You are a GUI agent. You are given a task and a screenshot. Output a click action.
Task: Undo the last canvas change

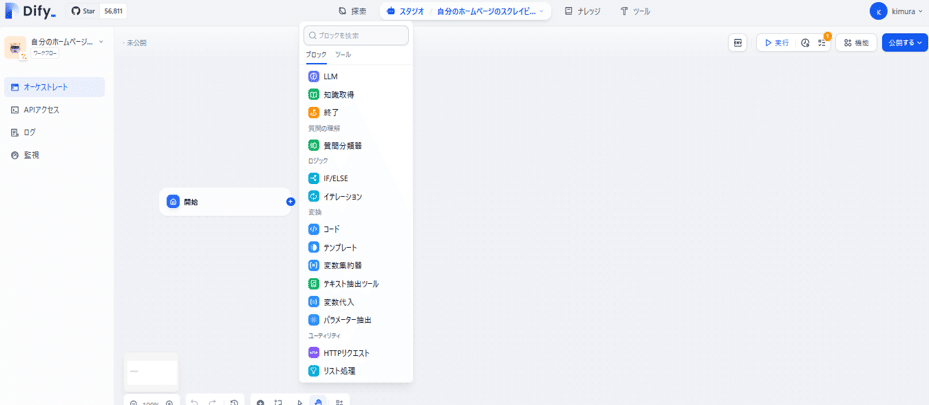click(x=194, y=403)
